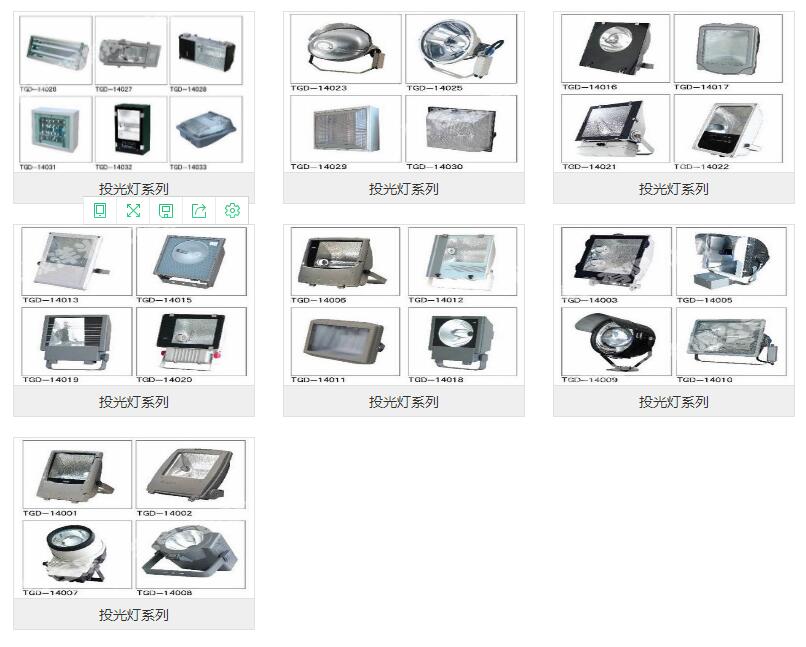Select the TGD-14033 lamp thumbnail

click(x=206, y=130)
